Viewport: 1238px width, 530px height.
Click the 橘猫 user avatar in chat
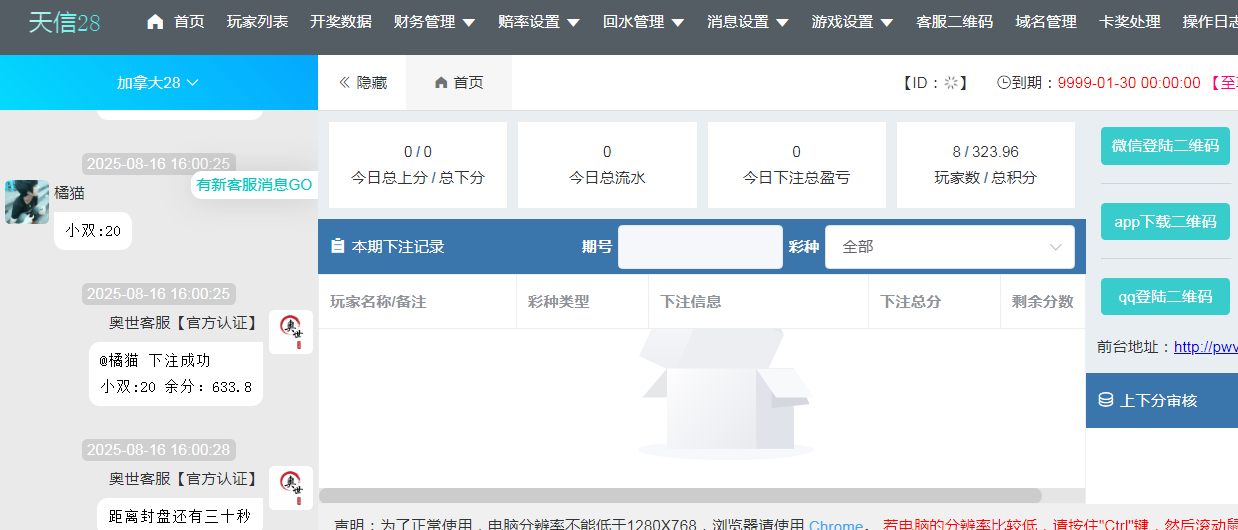click(x=27, y=202)
